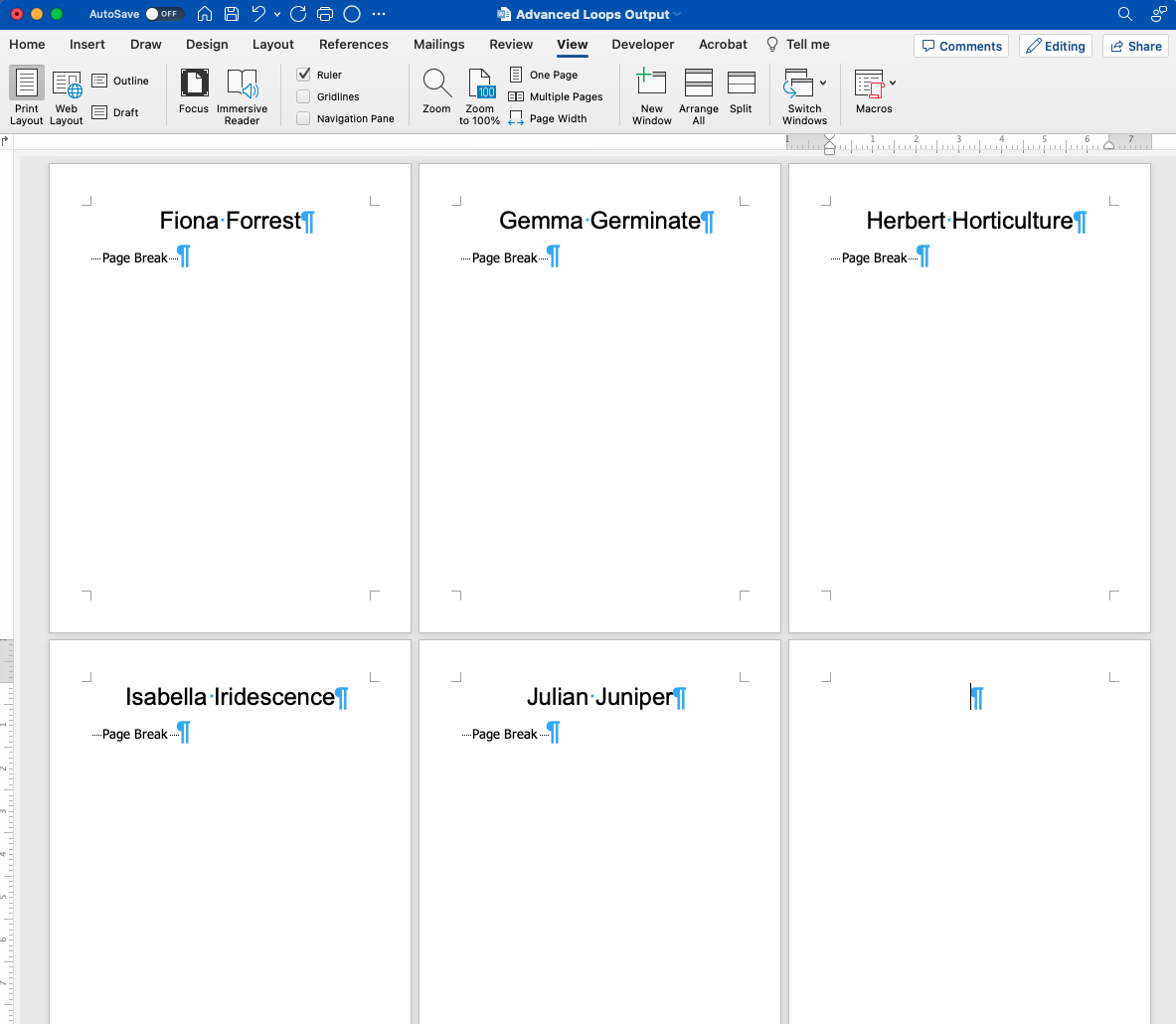Open the Editing mode dropdown

[1055, 46]
